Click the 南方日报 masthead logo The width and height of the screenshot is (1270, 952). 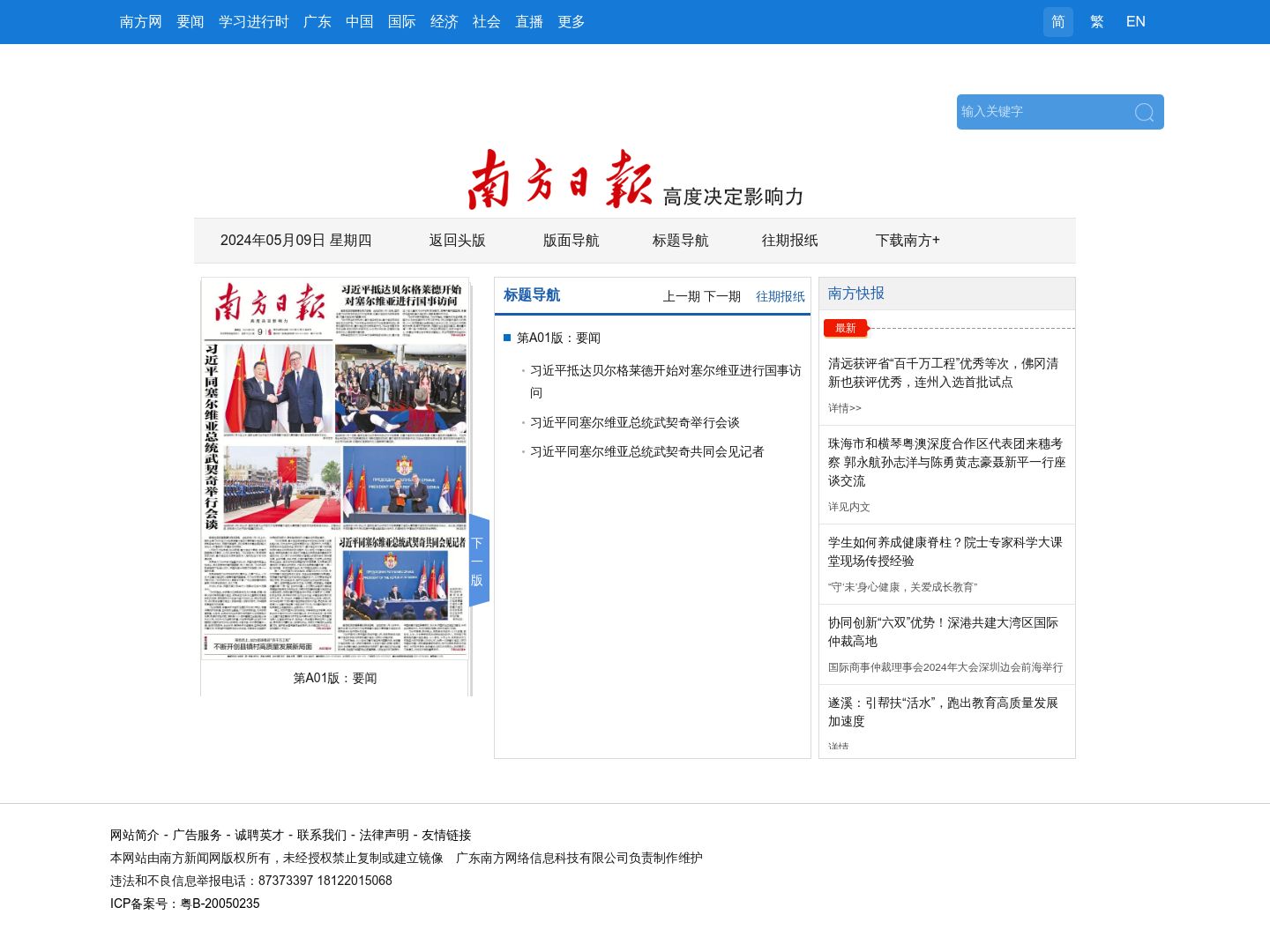[560, 179]
